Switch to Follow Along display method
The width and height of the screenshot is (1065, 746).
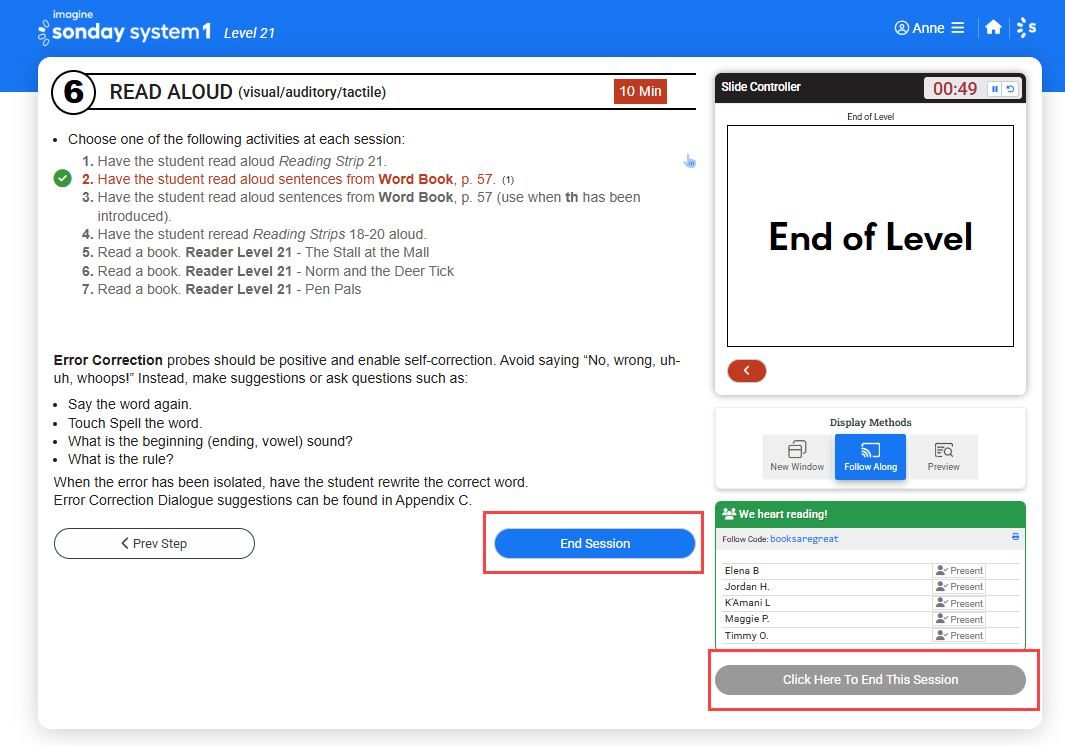(870, 457)
